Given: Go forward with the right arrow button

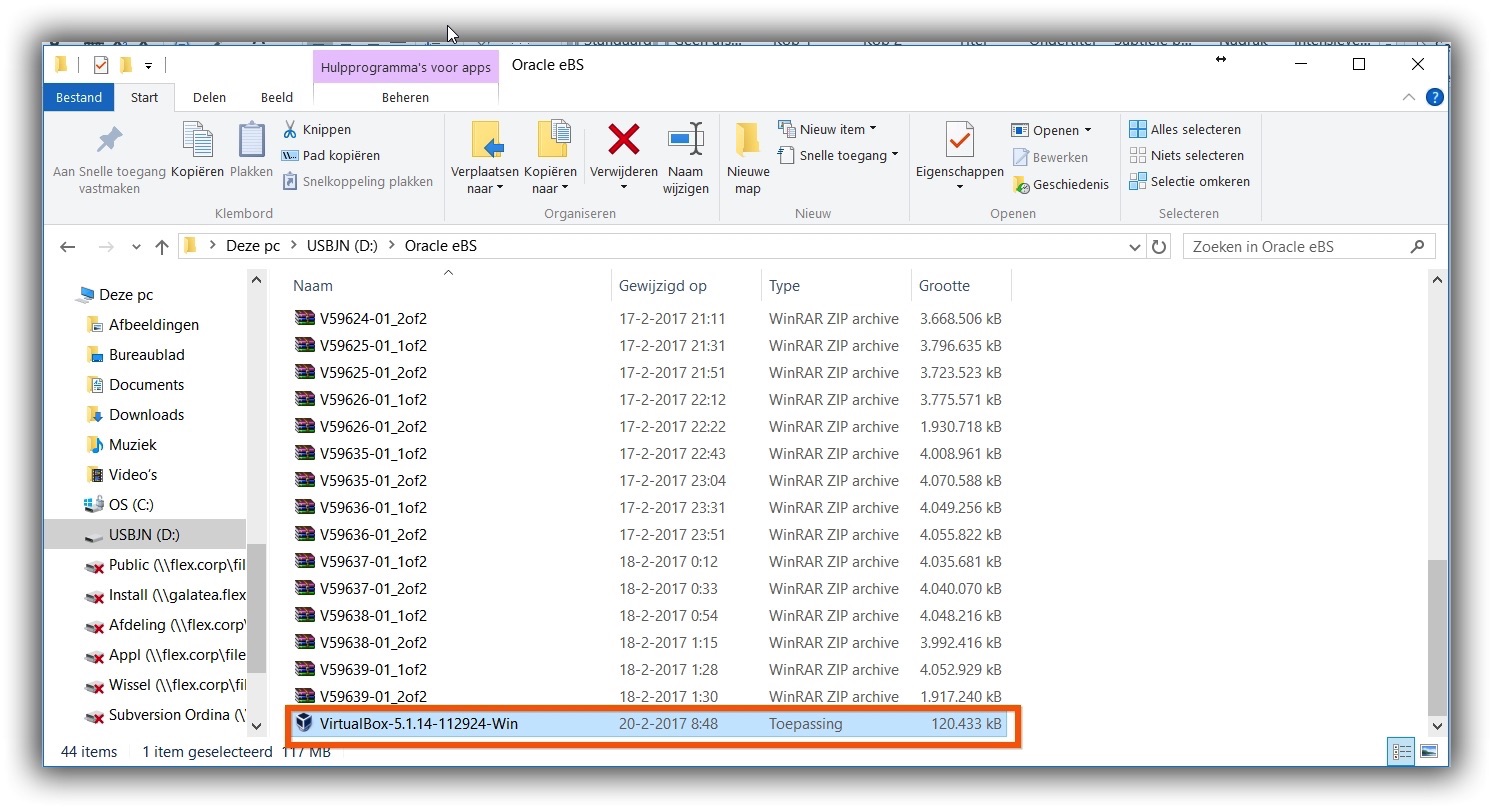Looking at the screenshot, I should tap(105, 246).
